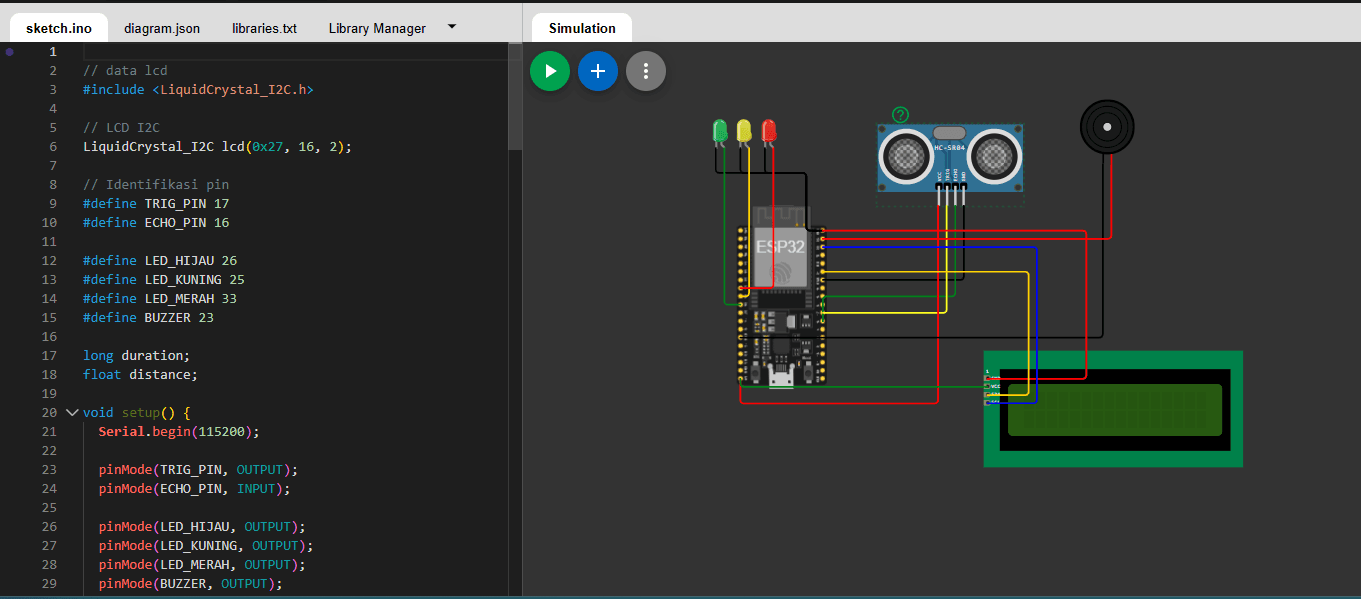The width and height of the screenshot is (1361, 599).
Task: Click the purple marker beside line 1
Action: tap(10, 51)
